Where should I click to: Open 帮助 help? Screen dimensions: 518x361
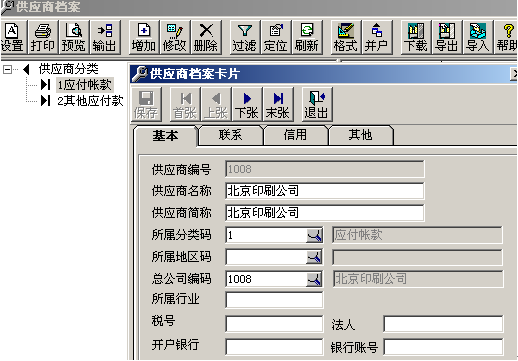pyautogui.click(x=506, y=37)
